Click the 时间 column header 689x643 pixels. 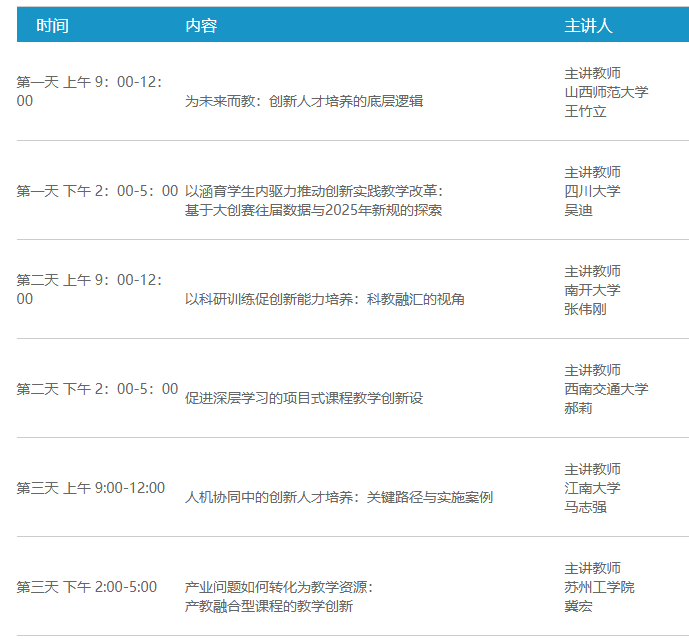[x=52, y=25]
